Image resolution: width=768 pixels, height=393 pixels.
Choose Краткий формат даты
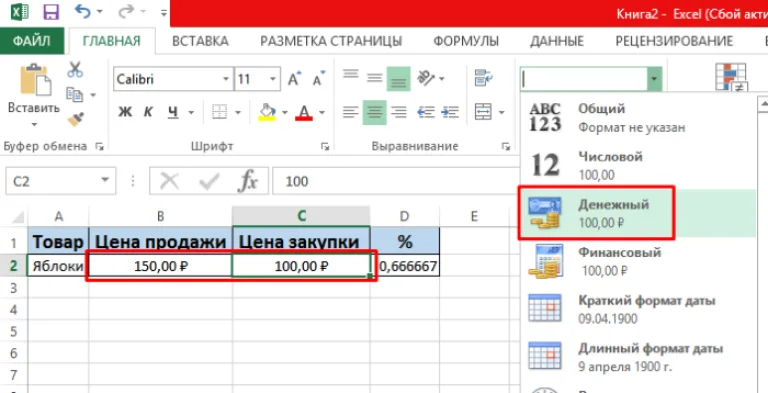tap(638, 309)
